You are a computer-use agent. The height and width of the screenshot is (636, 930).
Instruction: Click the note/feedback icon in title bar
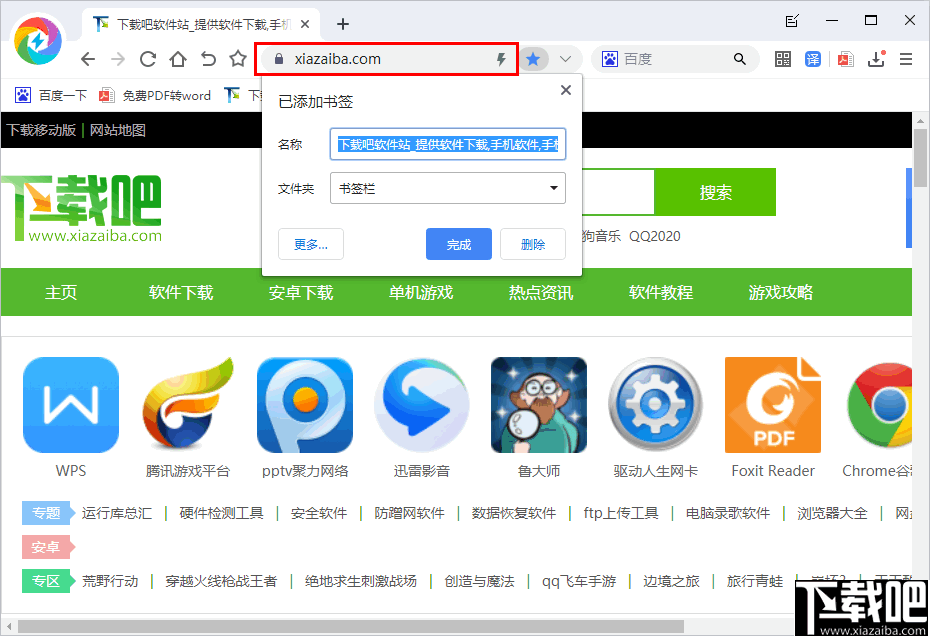(792, 21)
